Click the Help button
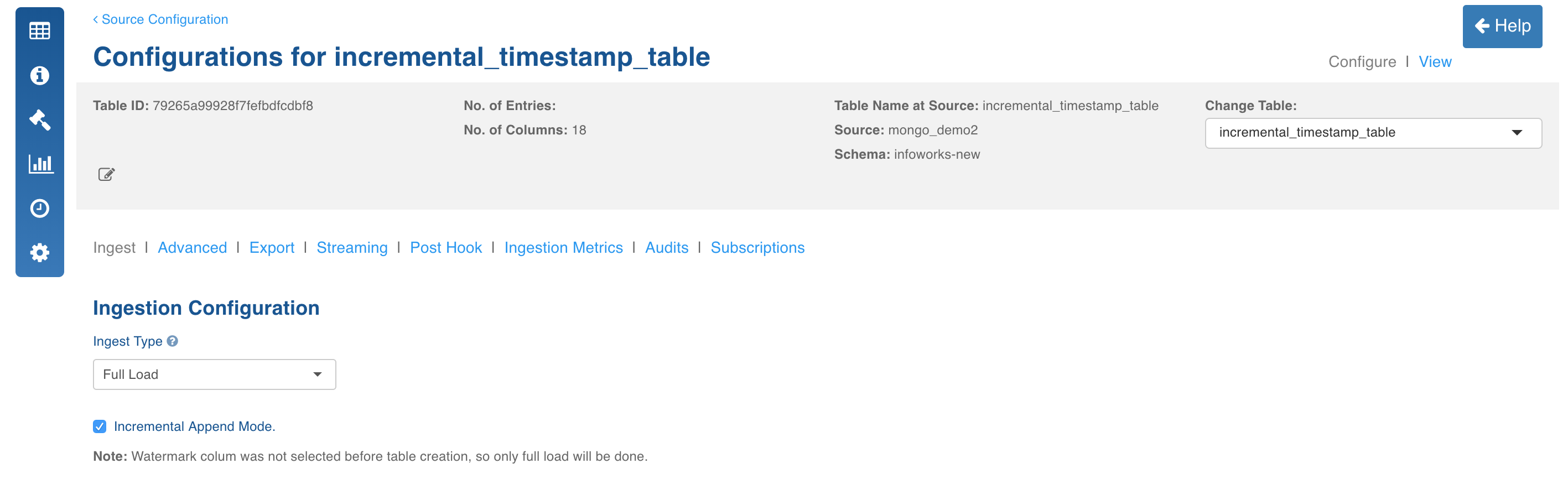This screenshot has height=479, width=1568. (1502, 26)
